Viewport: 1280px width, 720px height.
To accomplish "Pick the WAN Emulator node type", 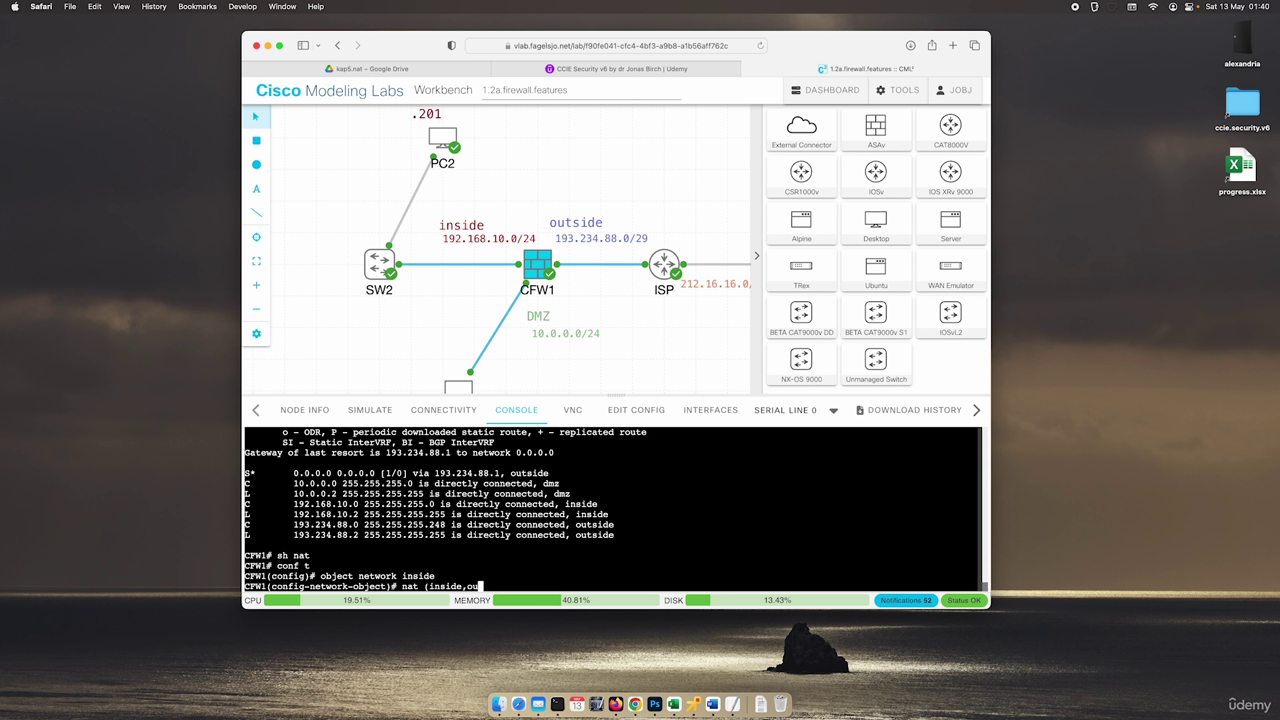I will pyautogui.click(x=950, y=272).
